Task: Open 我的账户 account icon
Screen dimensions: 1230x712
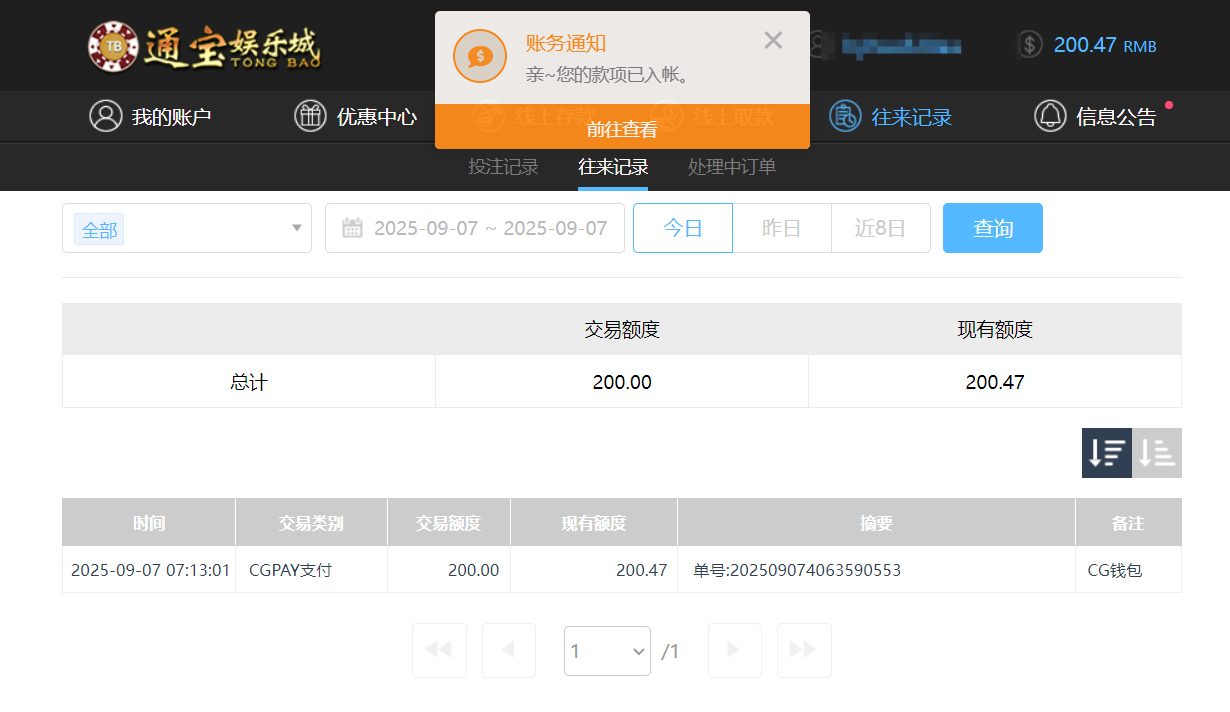Action: (x=106, y=116)
